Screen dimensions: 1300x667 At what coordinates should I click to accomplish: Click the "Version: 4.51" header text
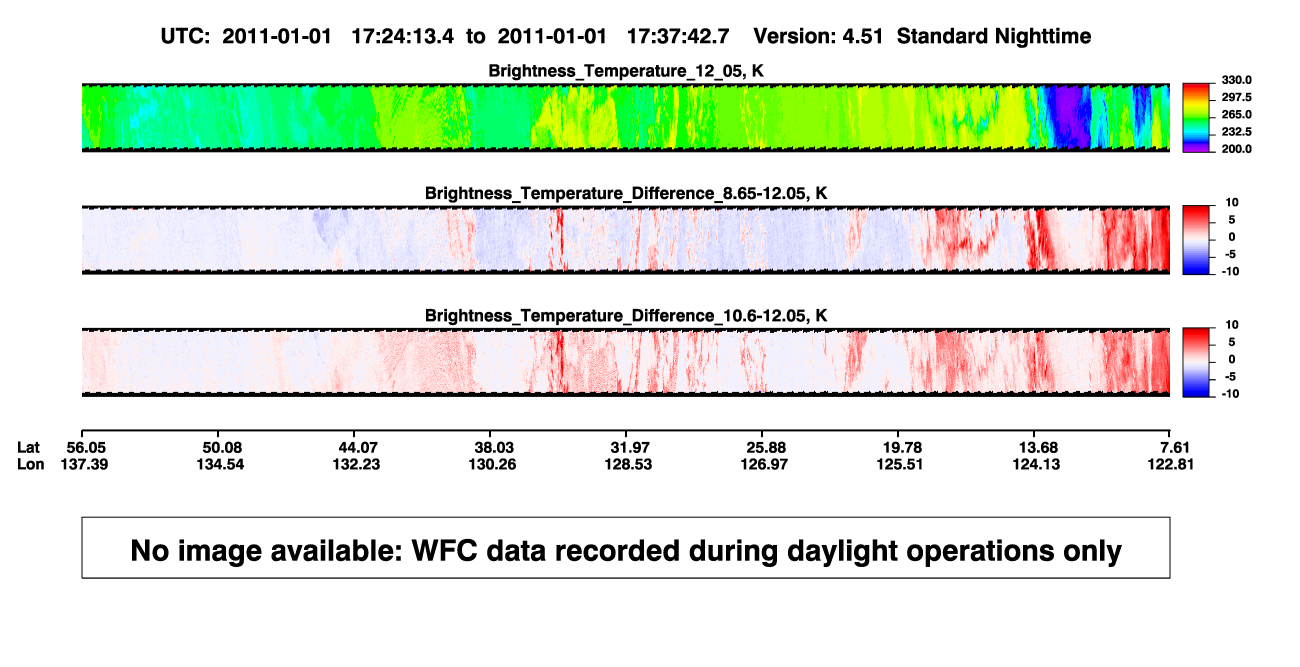coord(820,36)
